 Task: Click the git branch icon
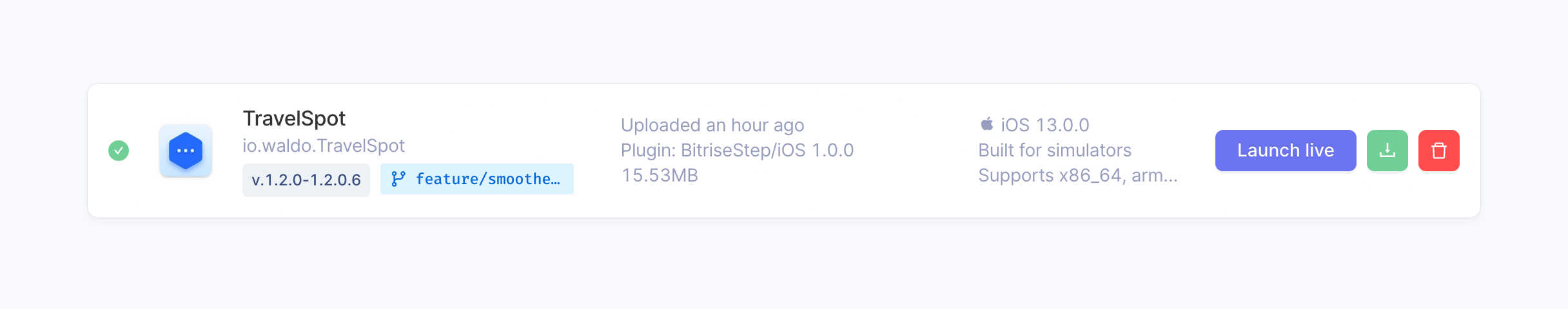coord(398,179)
